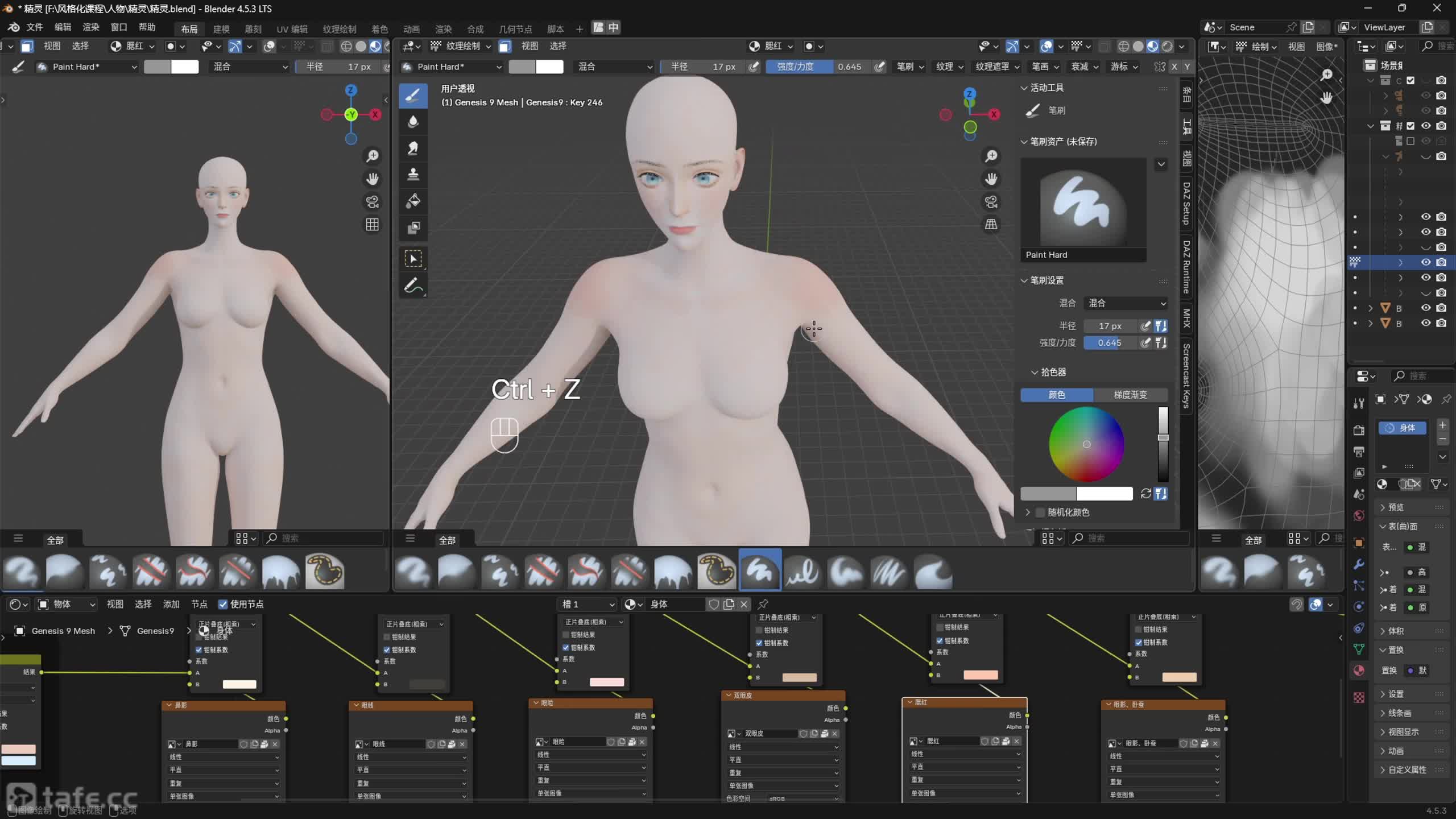Open the Material properties tab

click(x=1359, y=670)
